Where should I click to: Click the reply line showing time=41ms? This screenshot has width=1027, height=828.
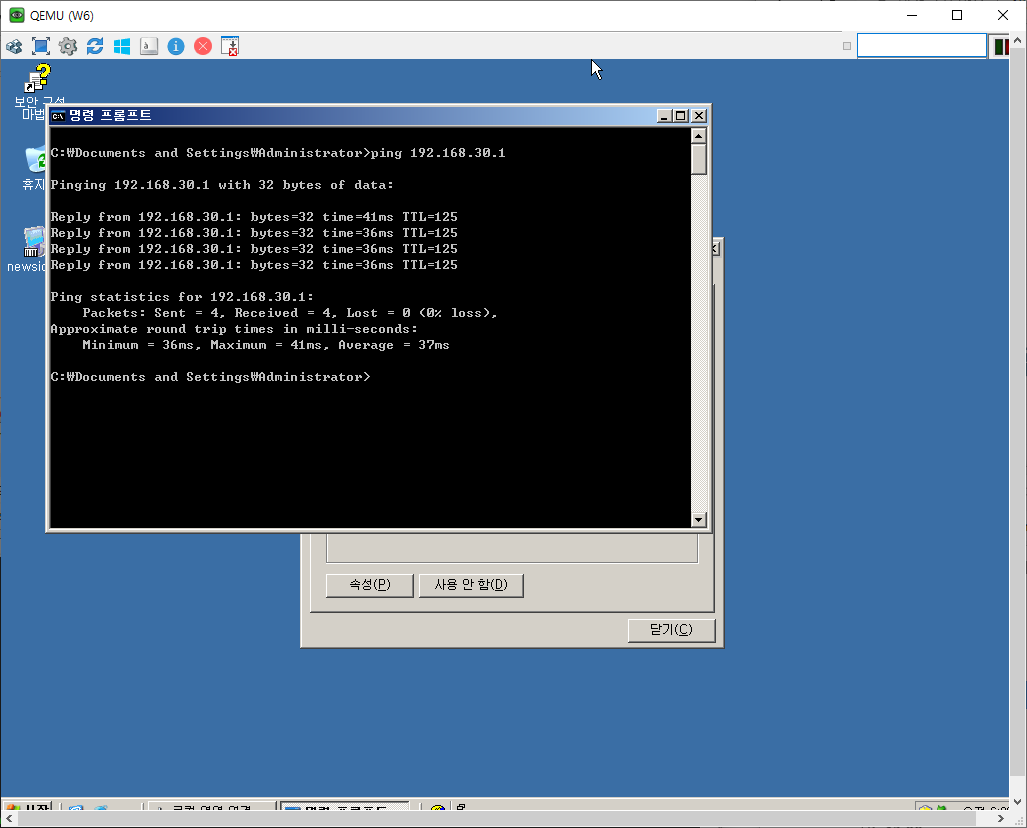click(254, 217)
